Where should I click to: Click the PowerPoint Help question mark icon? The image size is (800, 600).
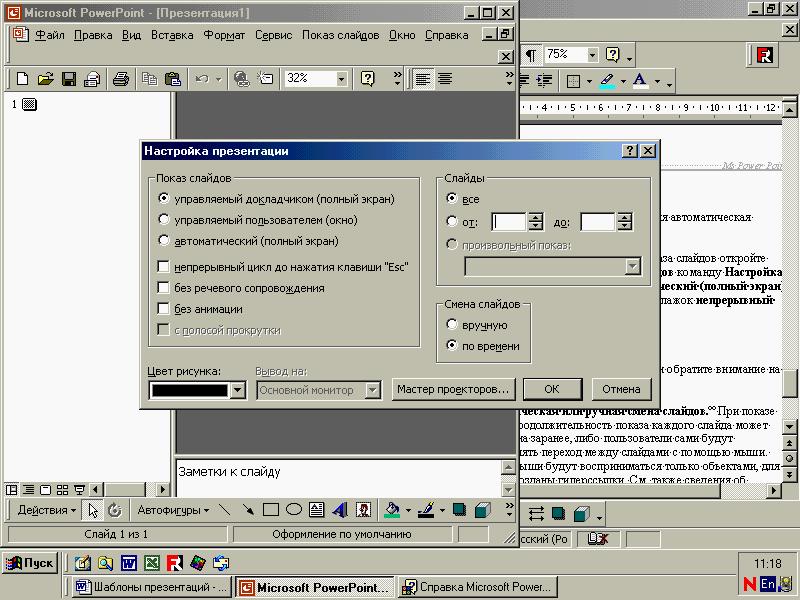367,79
